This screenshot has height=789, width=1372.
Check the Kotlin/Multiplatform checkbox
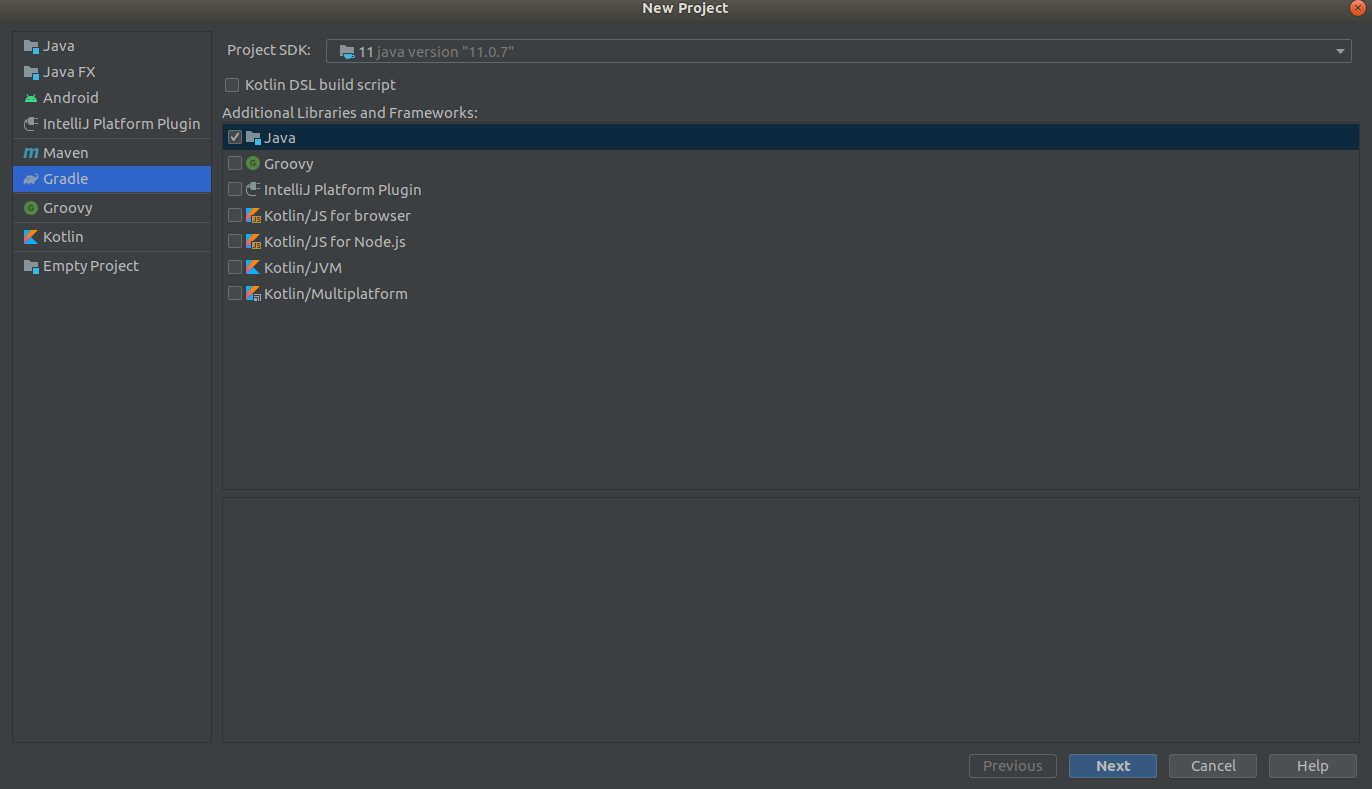point(235,294)
